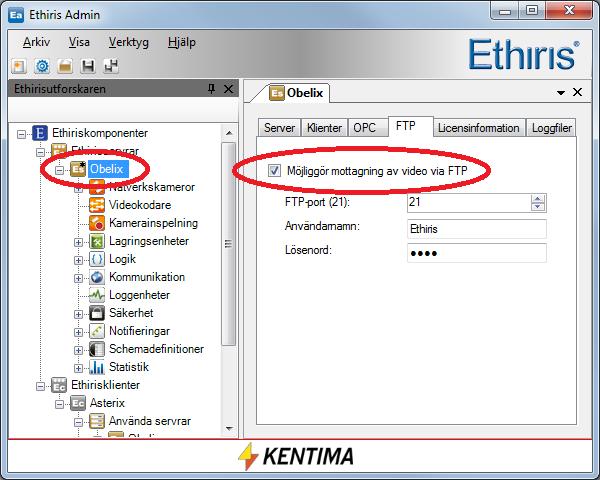The width and height of the screenshot is (600, 480).
Task: Click the Säkerhet padlock icon
Action: [97, 313]
